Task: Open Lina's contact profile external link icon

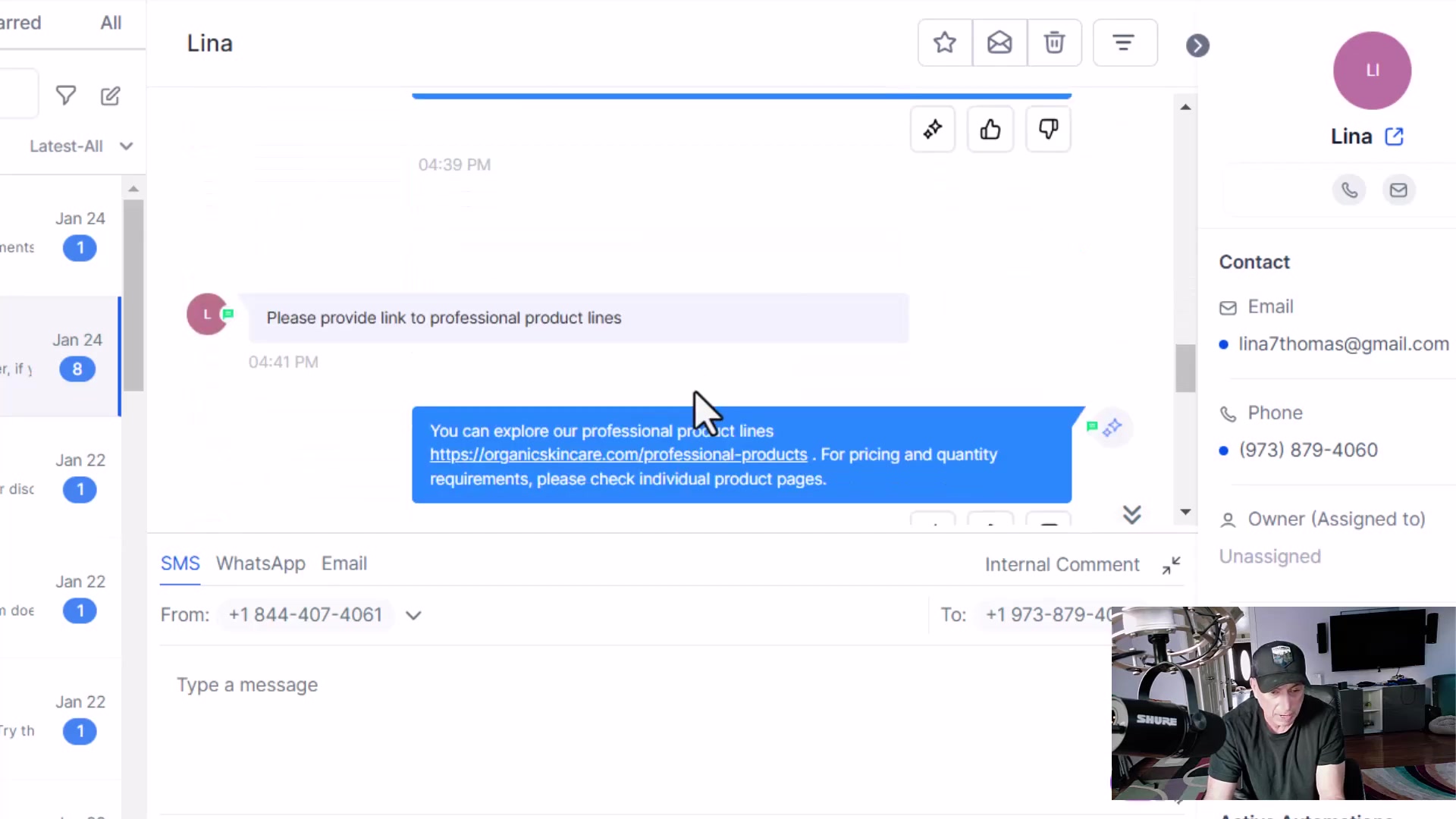Action: 1394,136
